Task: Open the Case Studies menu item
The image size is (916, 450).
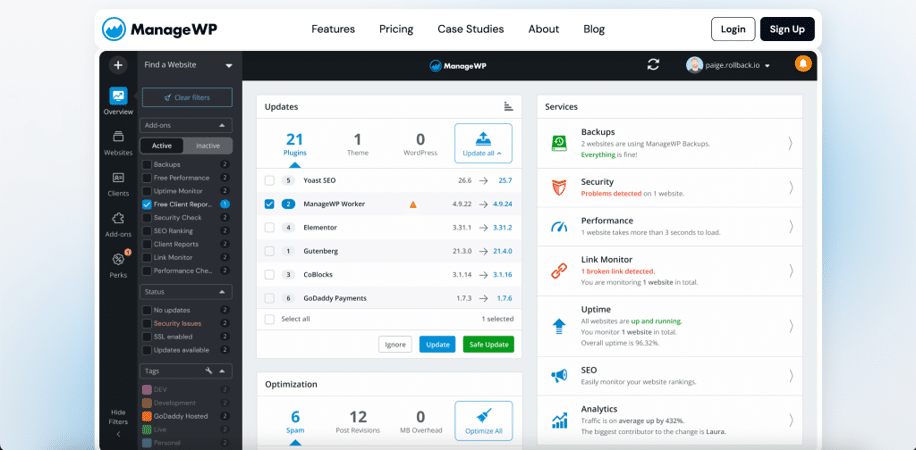Action: 471,29
